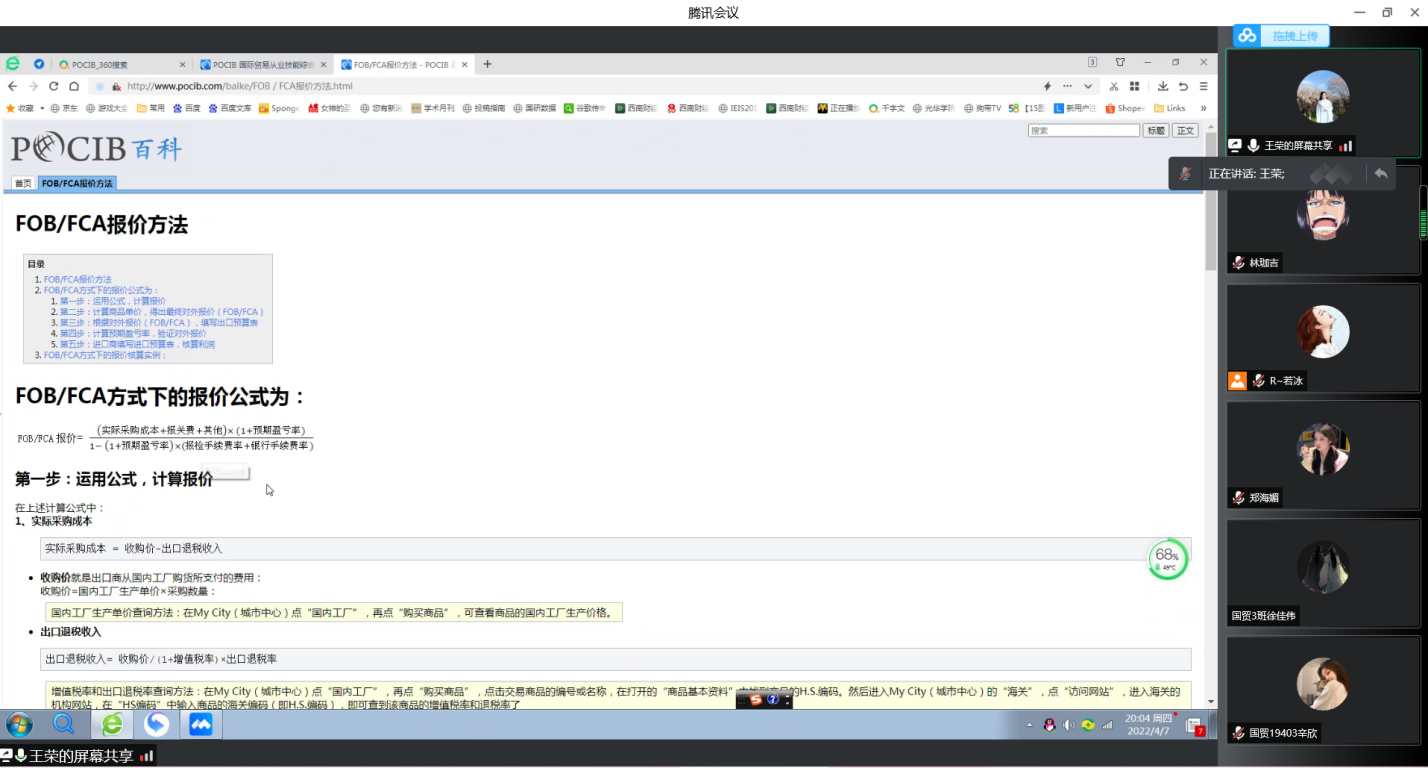The width and height of the screenshot is (1428, 768).
Task: Click the scissors screenshot icon in browser toolbar
Action: click(1113, 86)
